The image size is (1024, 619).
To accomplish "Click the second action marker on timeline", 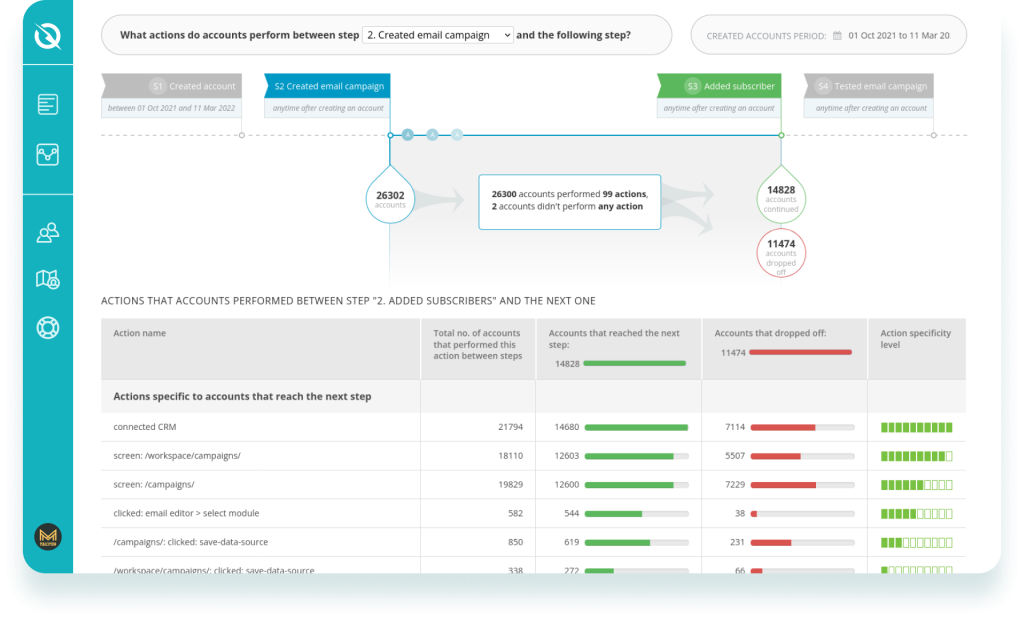I will point(432,135).
